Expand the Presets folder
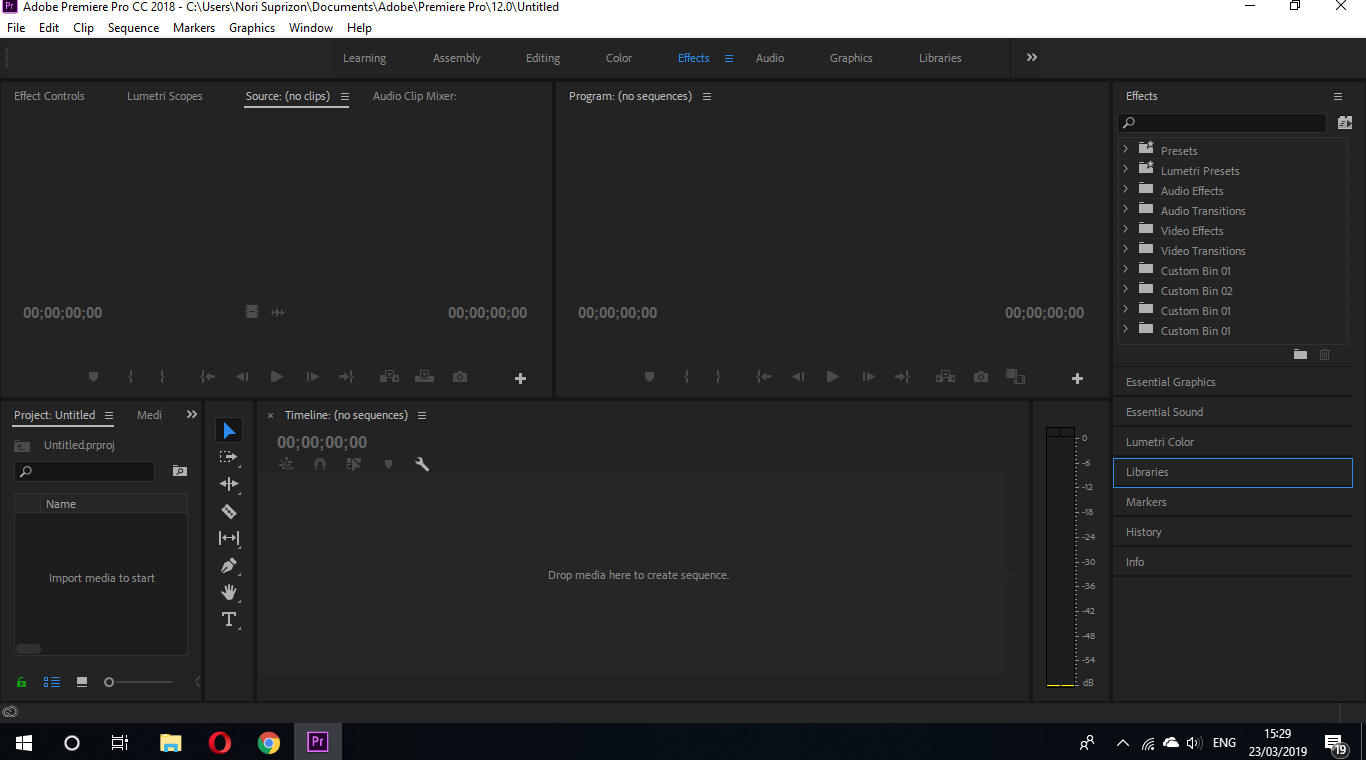 1126,149
